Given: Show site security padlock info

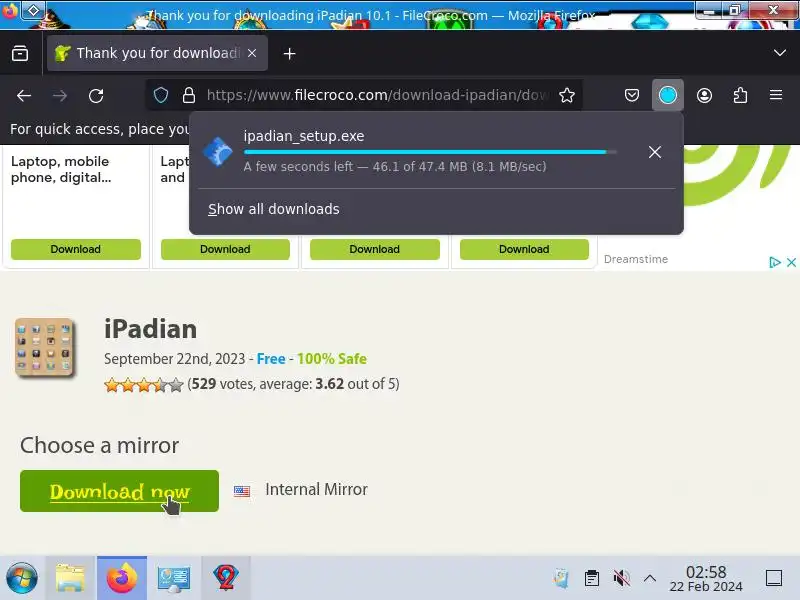Looking at the screenshot, I should [x=189, y=95].
